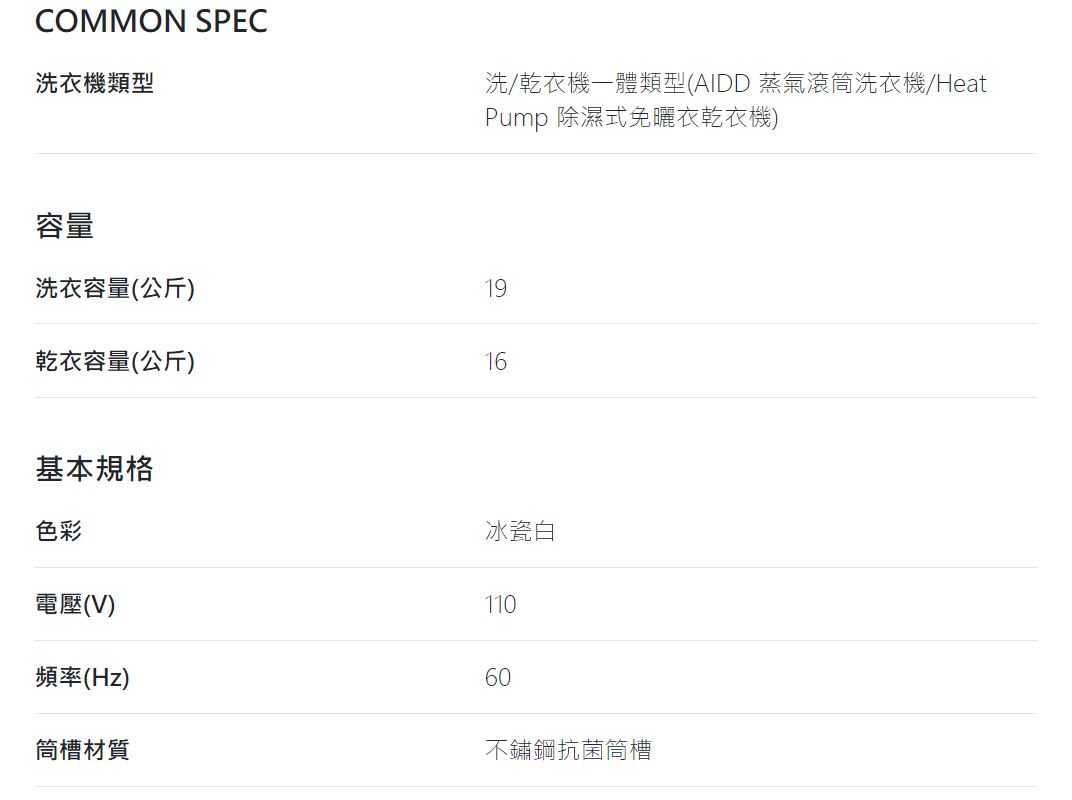The width and height of the screenshot is (1072, 800).
Task: Click the washer type description starting 洗/乾衣機一體類型
Action: pyautogui.click(x=736, y=100)
